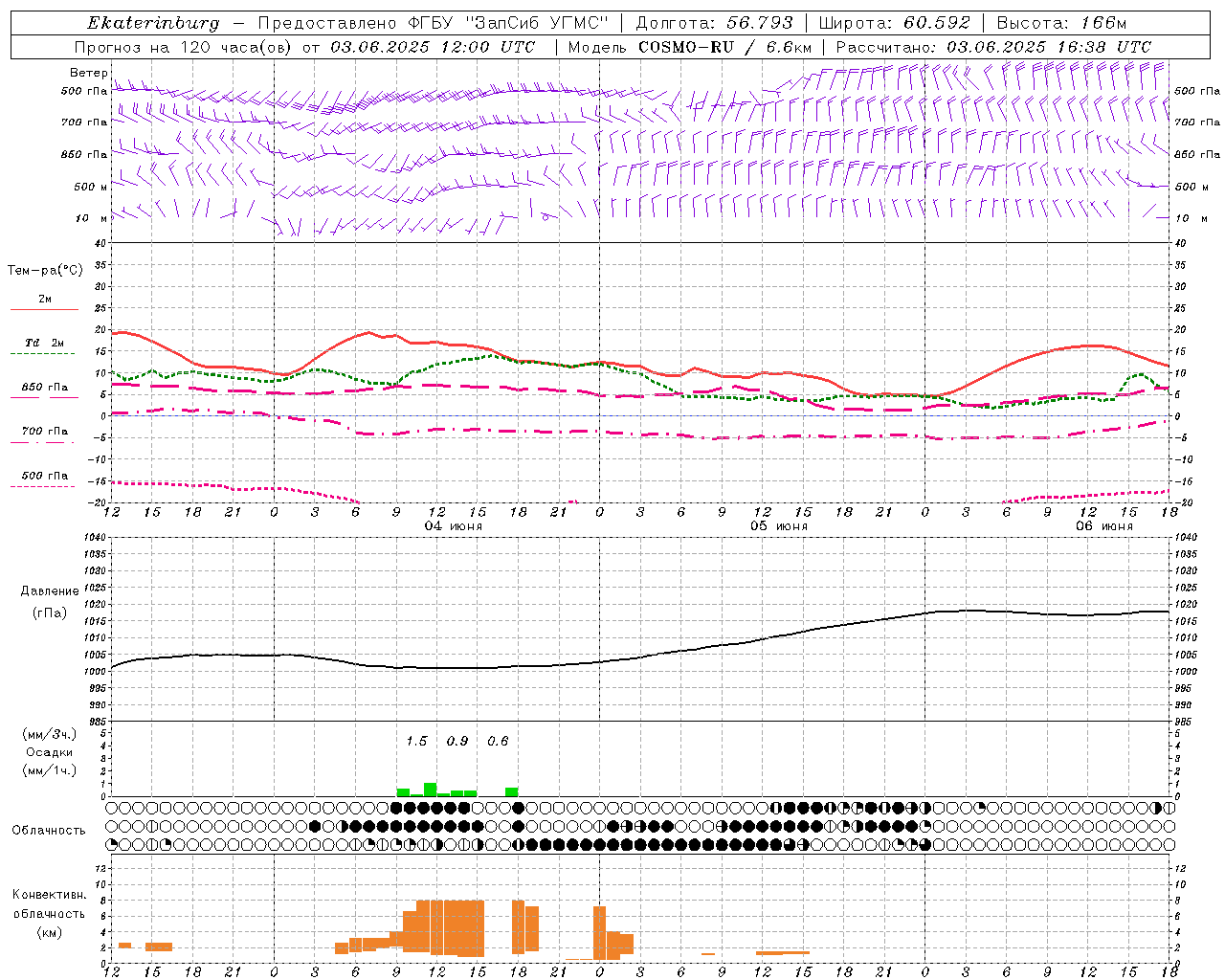Click the "Ekaterinburg" title text
The height and width of the screenshot is (980, 1225).
click(153, 23)
